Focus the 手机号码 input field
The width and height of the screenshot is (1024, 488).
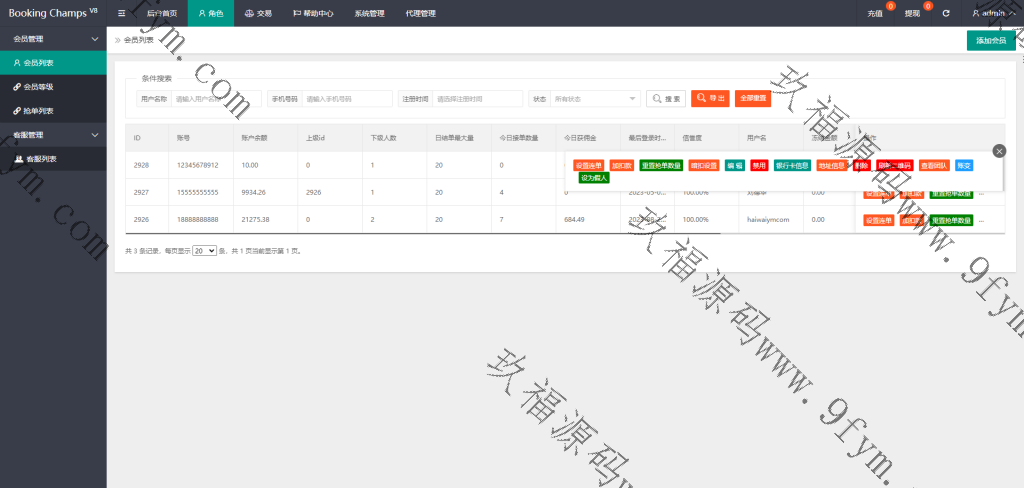pyautogui.click(x=347, y=99)
